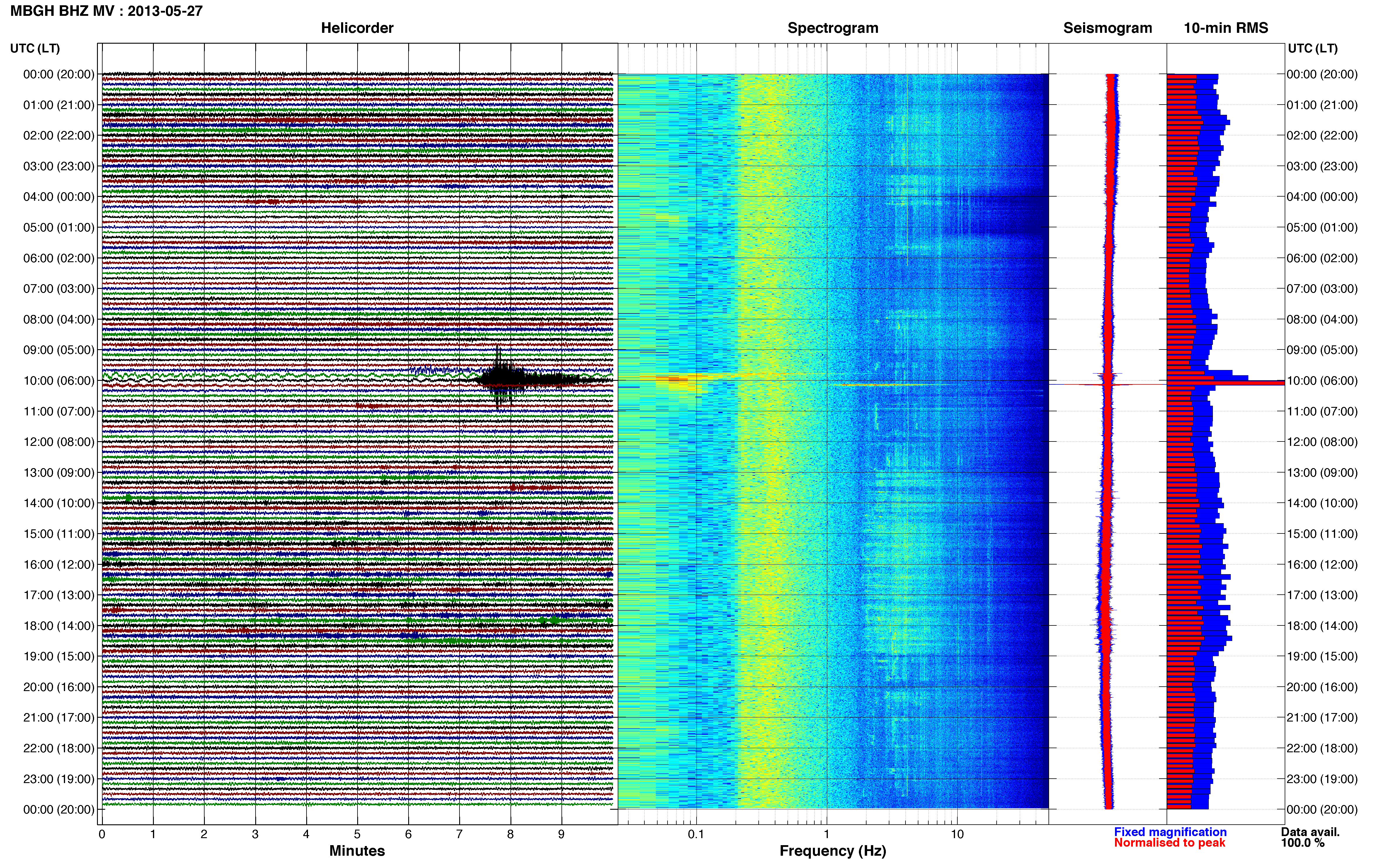Select the 'Spectrogram' panel heading

pos(833,28)
